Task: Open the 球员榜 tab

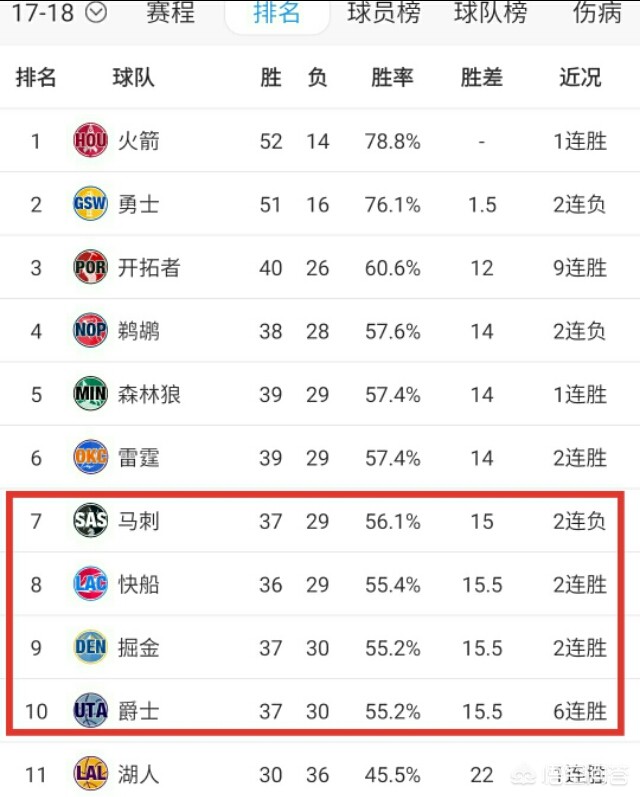Action: tap(384, 13)
